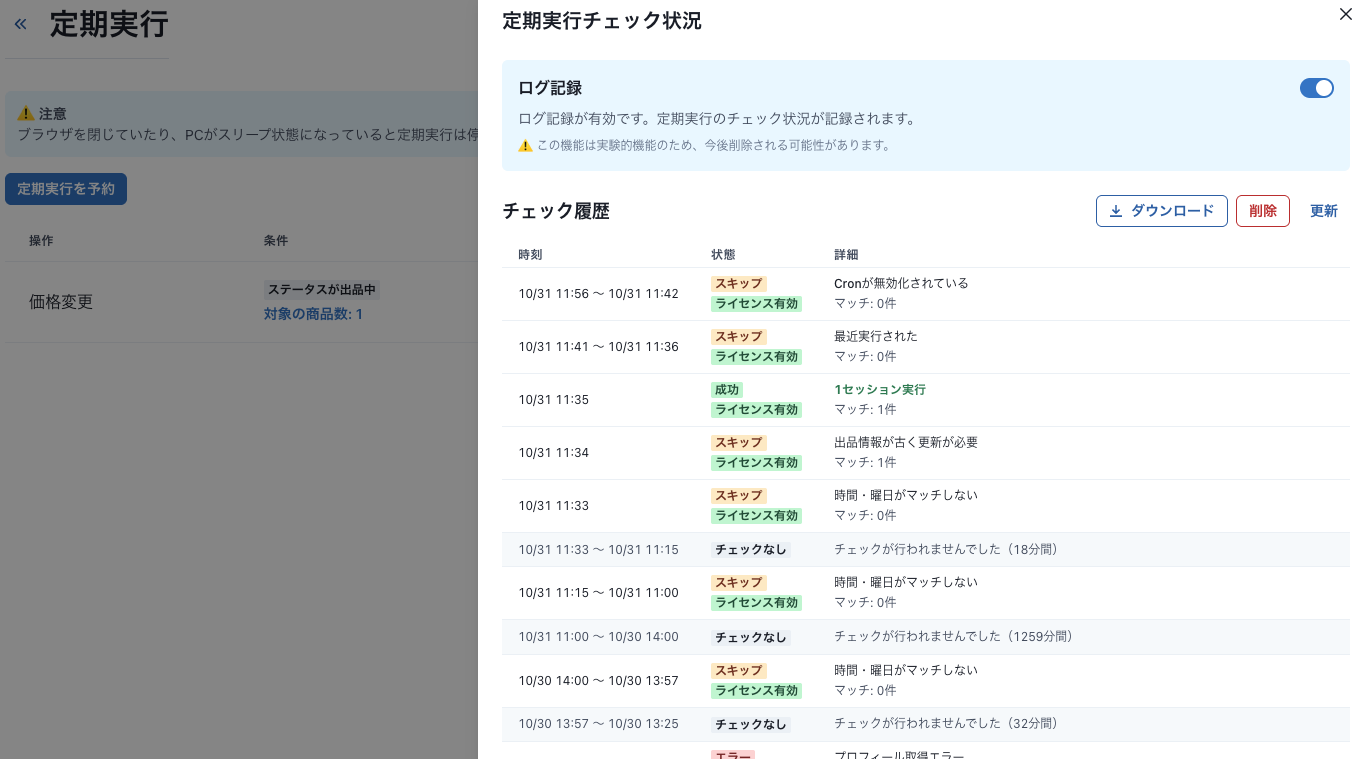Click 更新 to refresh check history
Viewport: 1369px width, 759px height.
point(1323,211)
